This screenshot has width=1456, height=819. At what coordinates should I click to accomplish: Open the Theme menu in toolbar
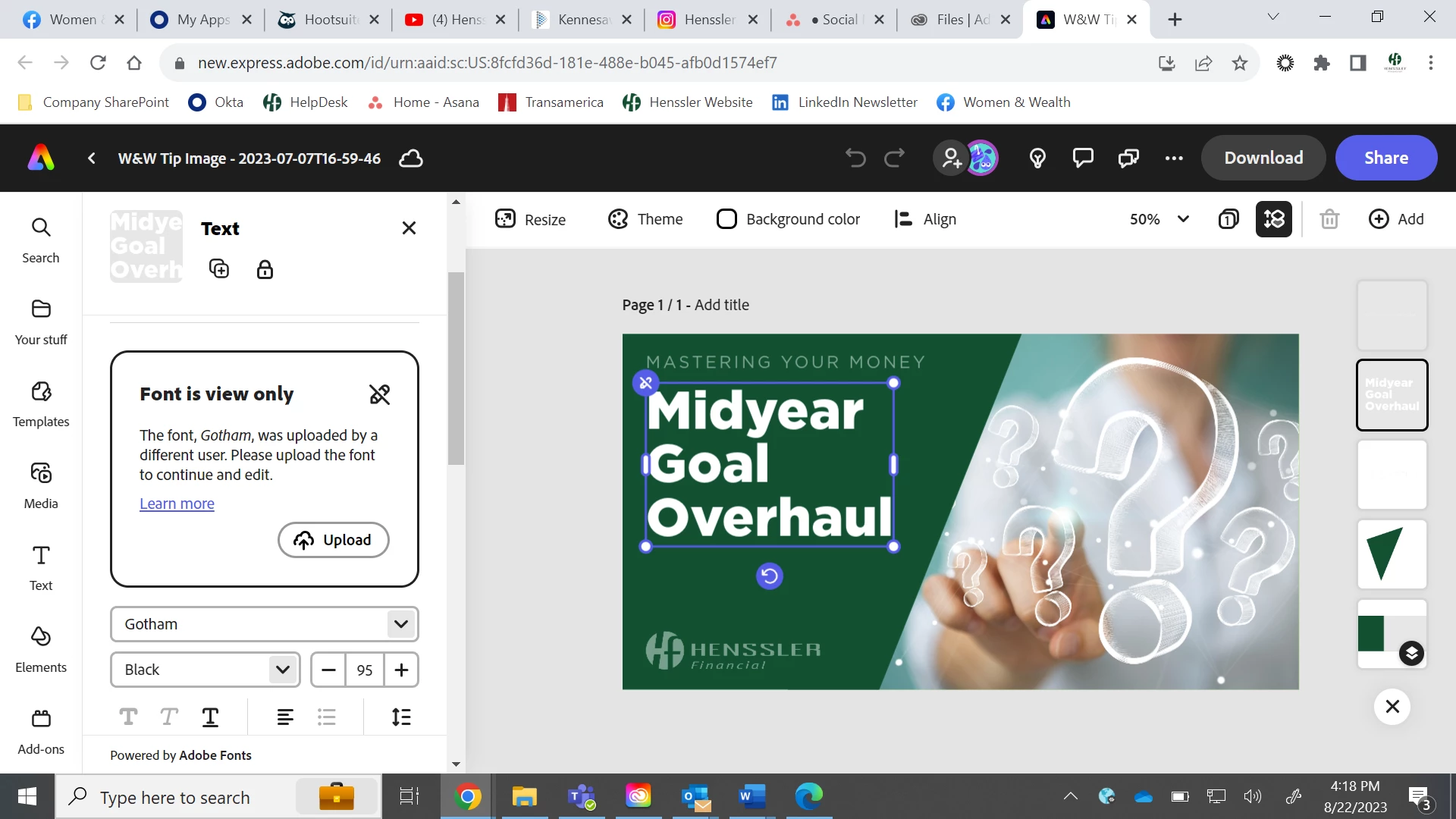tap(645, 219)
